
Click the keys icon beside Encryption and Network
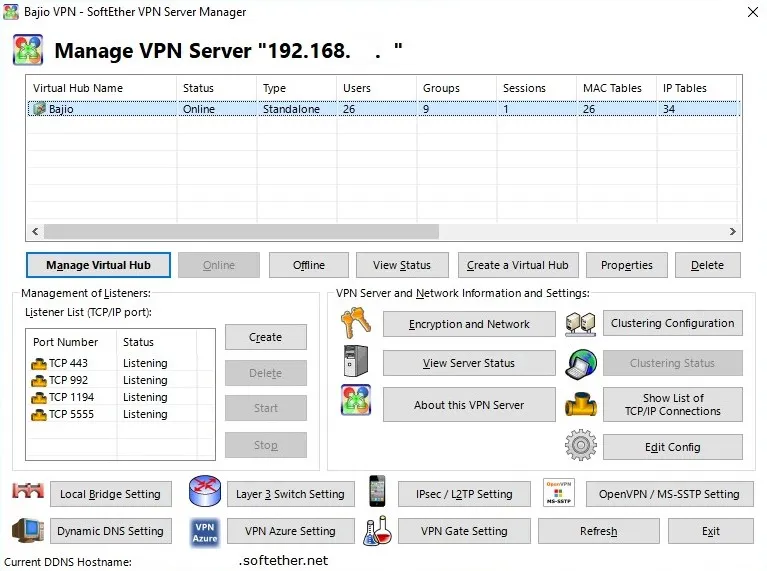coord(356,323)
